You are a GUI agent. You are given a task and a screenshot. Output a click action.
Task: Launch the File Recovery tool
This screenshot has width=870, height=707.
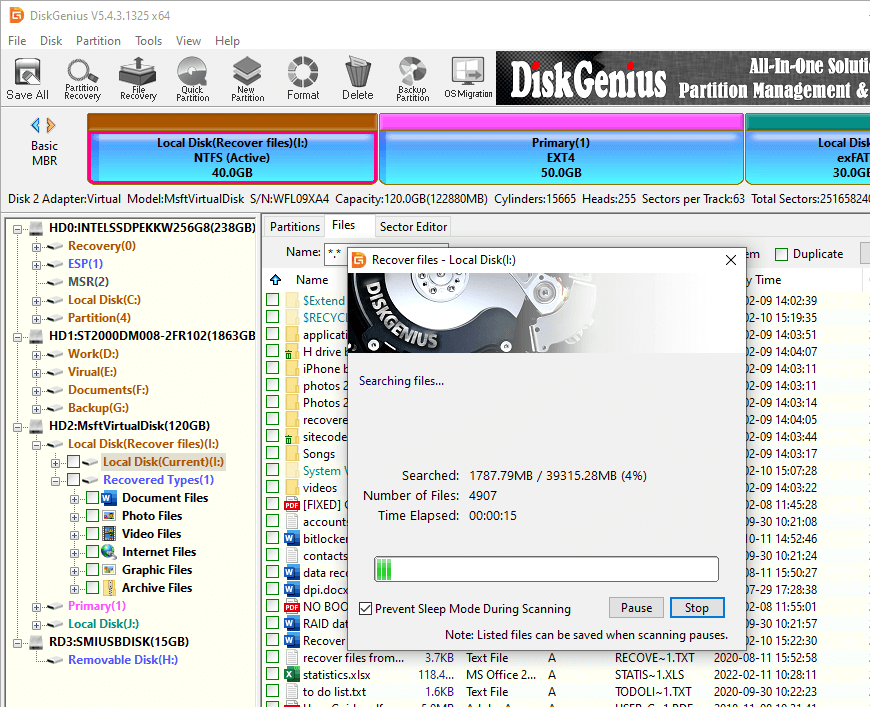click(138, 78)
